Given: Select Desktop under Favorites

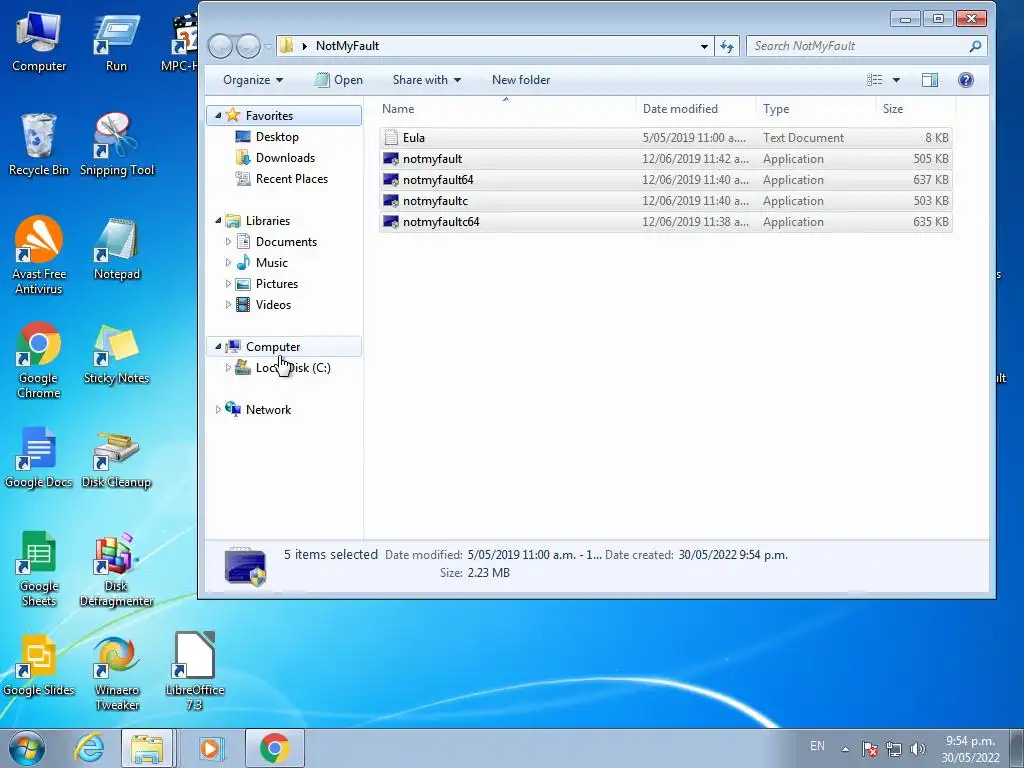Looking at the screenshot, I should pos(277,136).
